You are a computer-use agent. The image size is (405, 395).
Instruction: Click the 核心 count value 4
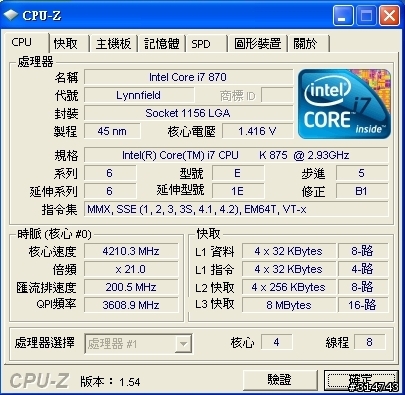point(277,342)
